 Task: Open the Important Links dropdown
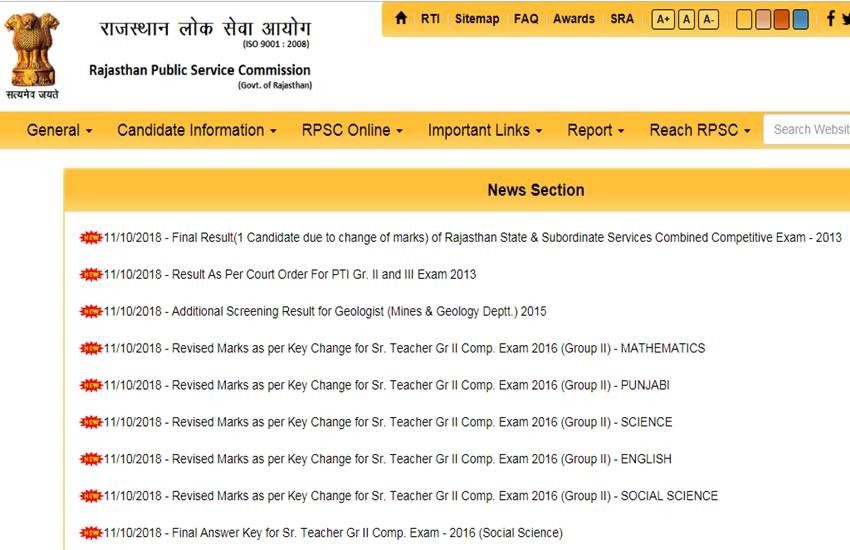pyautogui.click(x=485, y=130)
